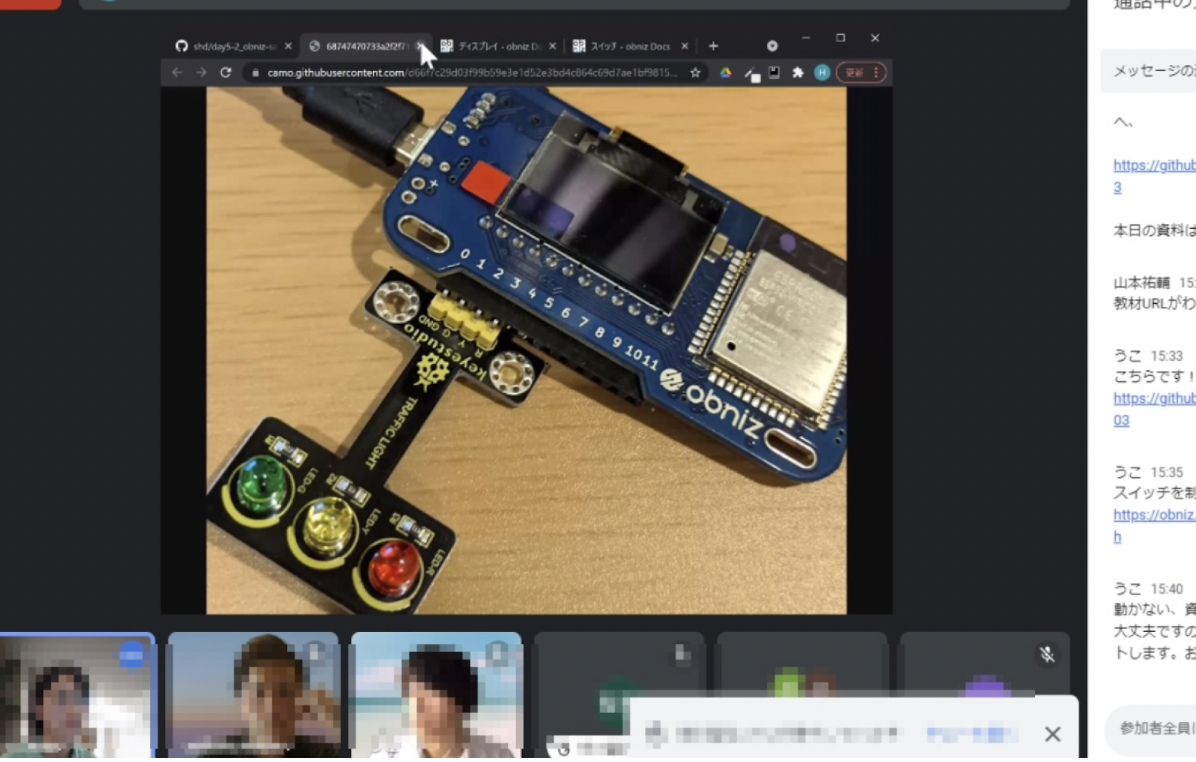Dismiss the notification popup at bottom
This screenshot has height=762, width=1196.
1053,734
